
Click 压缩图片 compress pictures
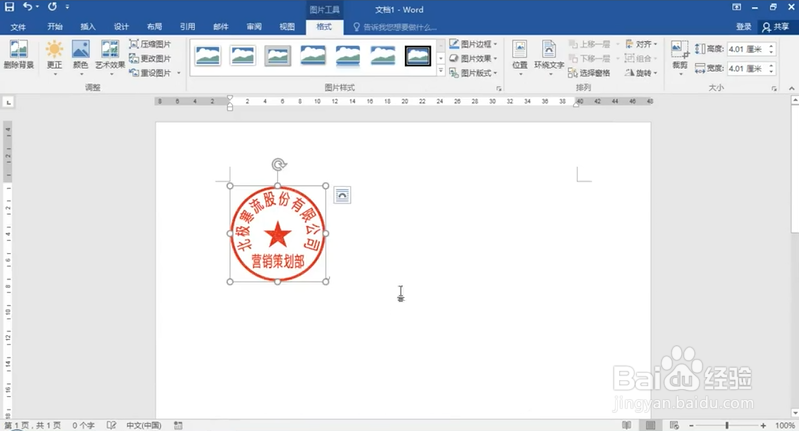tap(150, 44)
